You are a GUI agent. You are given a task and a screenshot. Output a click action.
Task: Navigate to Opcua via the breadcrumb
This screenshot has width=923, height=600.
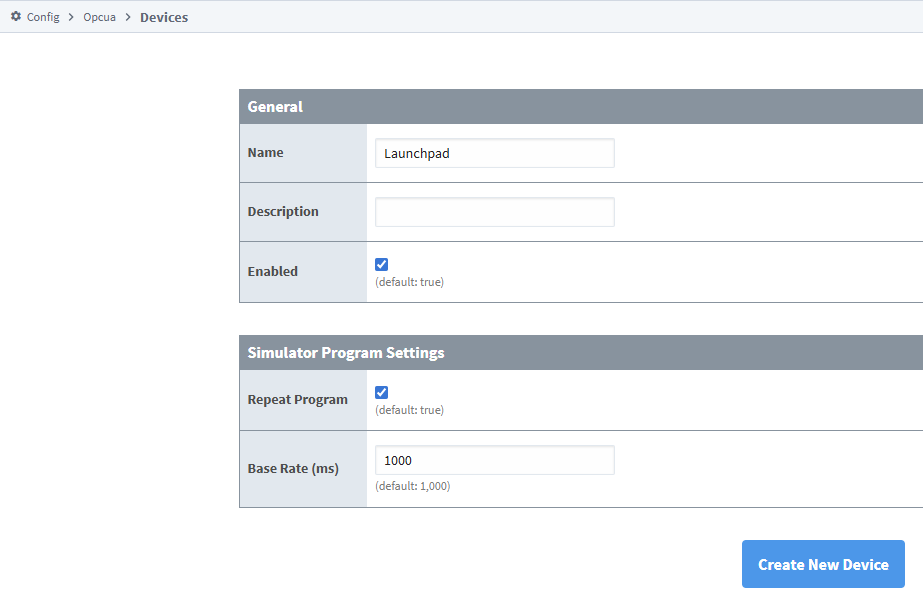tap(99, 17)
